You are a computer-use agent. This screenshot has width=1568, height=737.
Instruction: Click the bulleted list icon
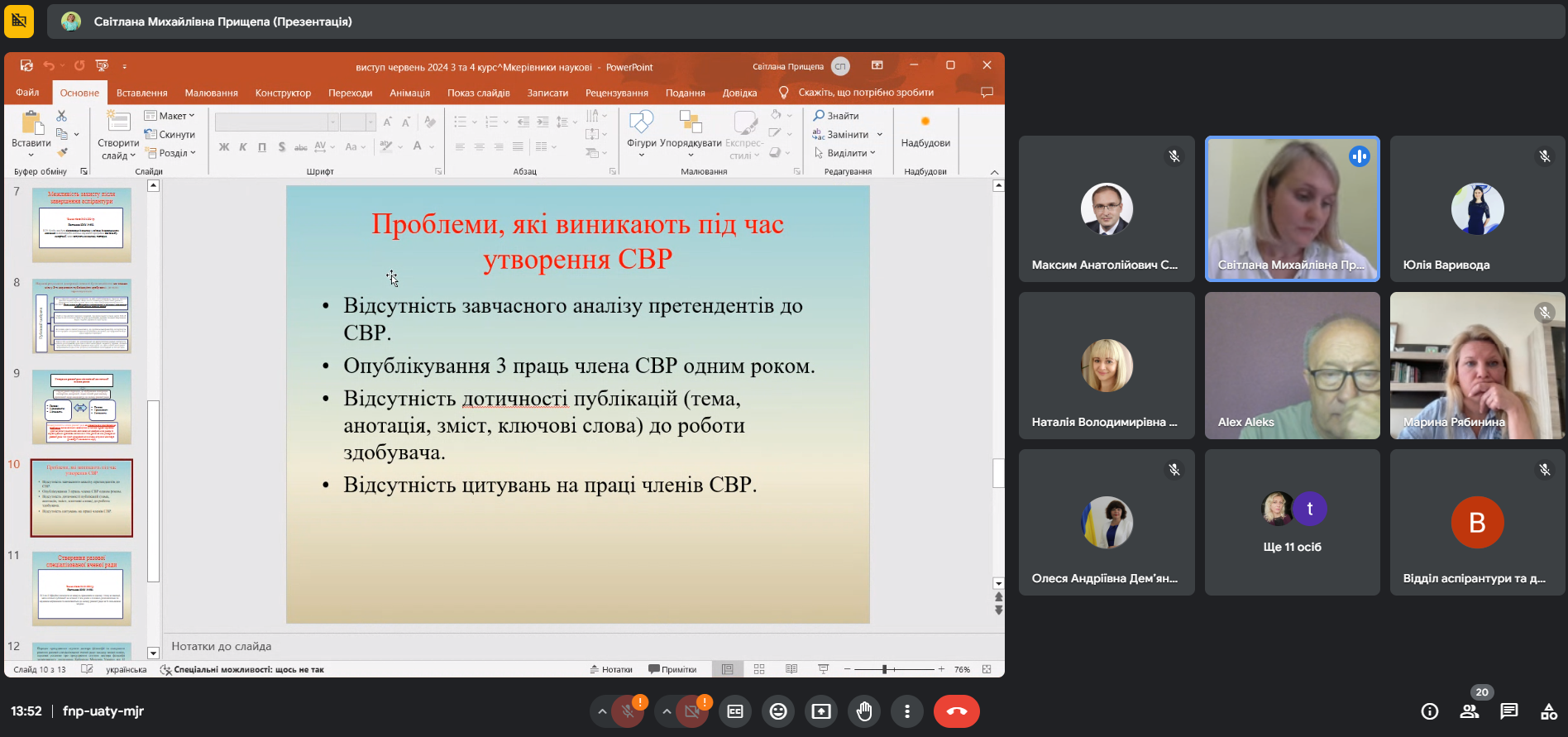click(461, 122)
